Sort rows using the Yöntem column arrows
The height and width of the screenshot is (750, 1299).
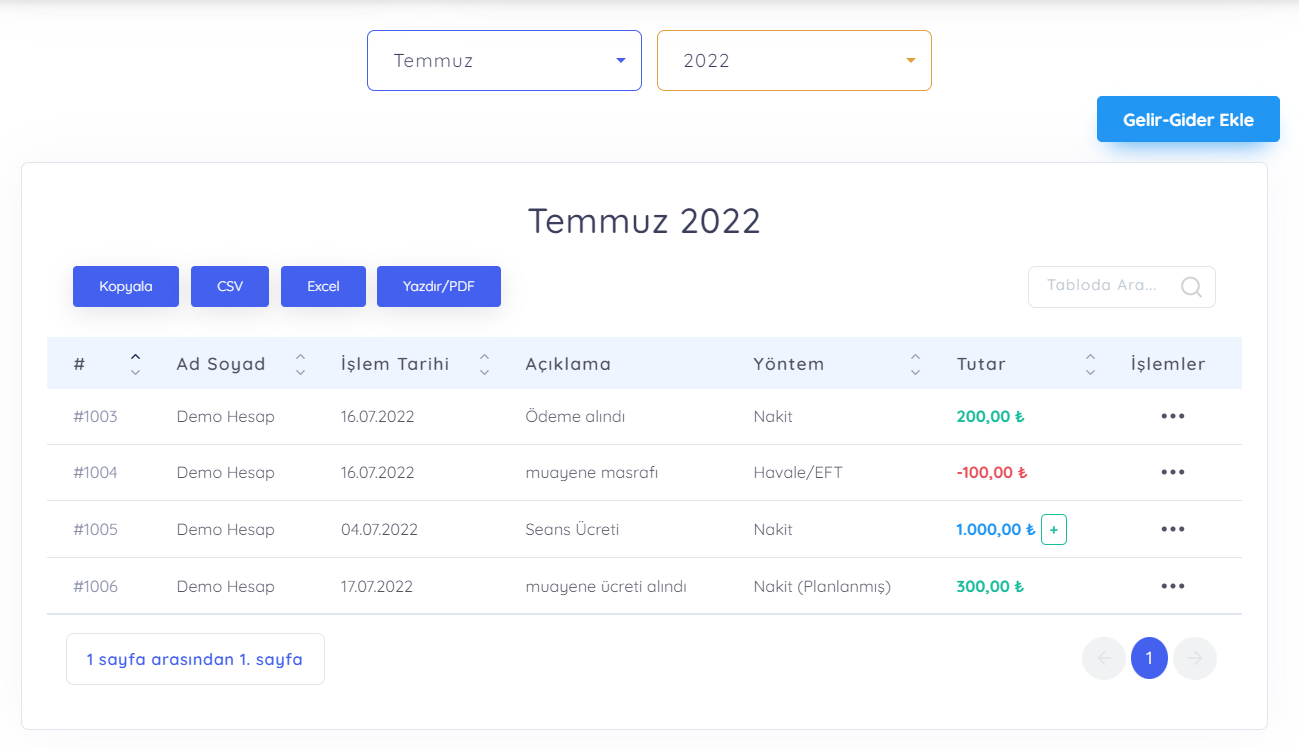click(914, 364)
